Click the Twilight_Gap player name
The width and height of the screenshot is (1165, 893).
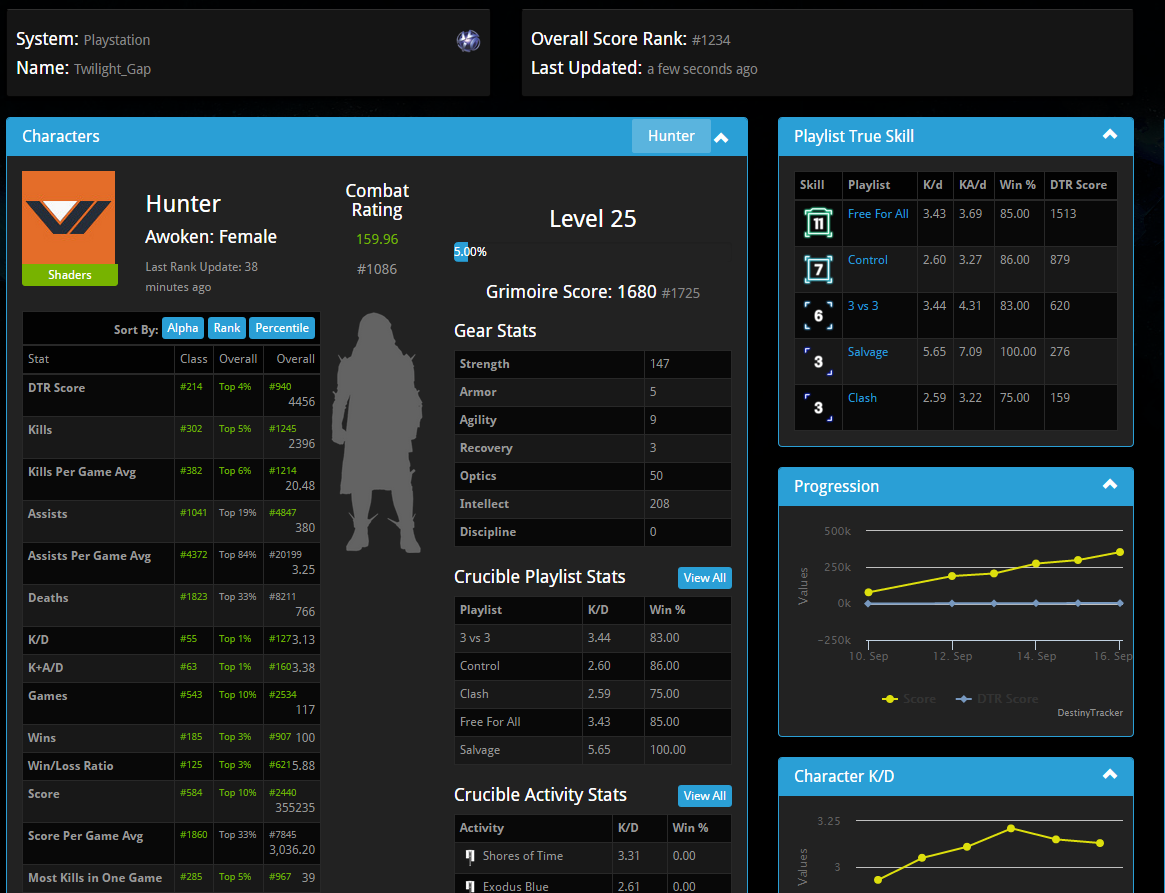coord(112,69)
